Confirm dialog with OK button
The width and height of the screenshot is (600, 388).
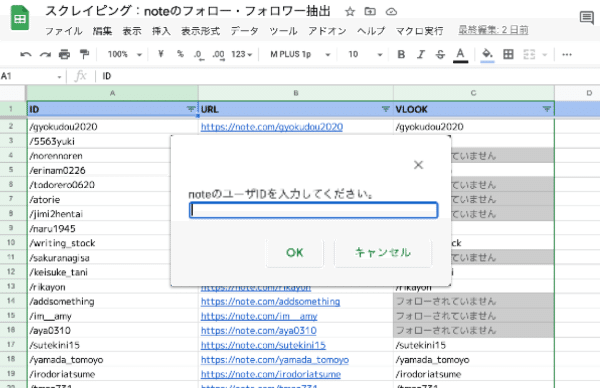[295, 253]
